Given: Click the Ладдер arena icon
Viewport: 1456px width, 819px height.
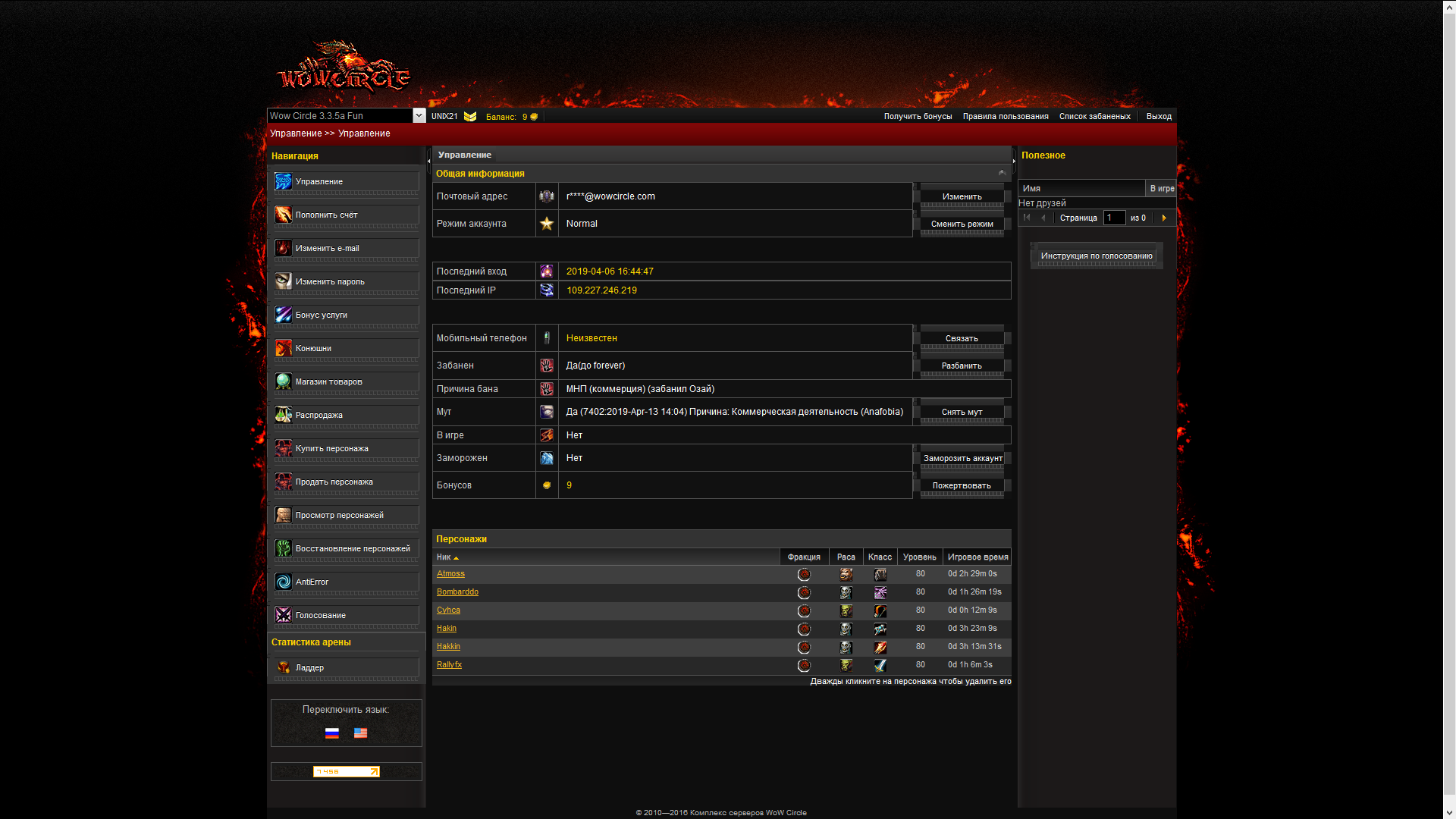Looking at the screenshot, I should [x=283, y=667].
